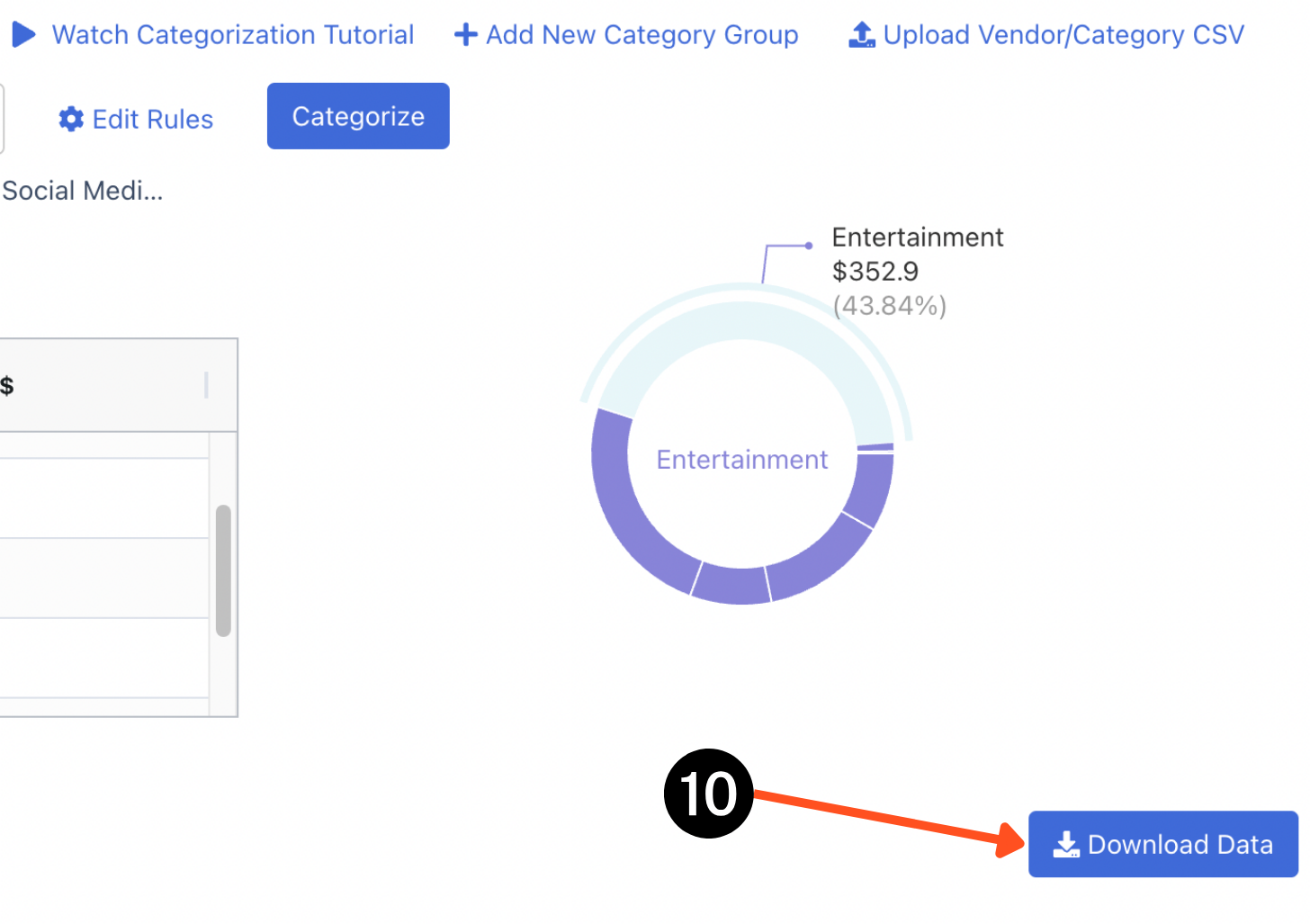Click the numbered step 10 marker
1310x924 pixels.
tap(708, 794)
